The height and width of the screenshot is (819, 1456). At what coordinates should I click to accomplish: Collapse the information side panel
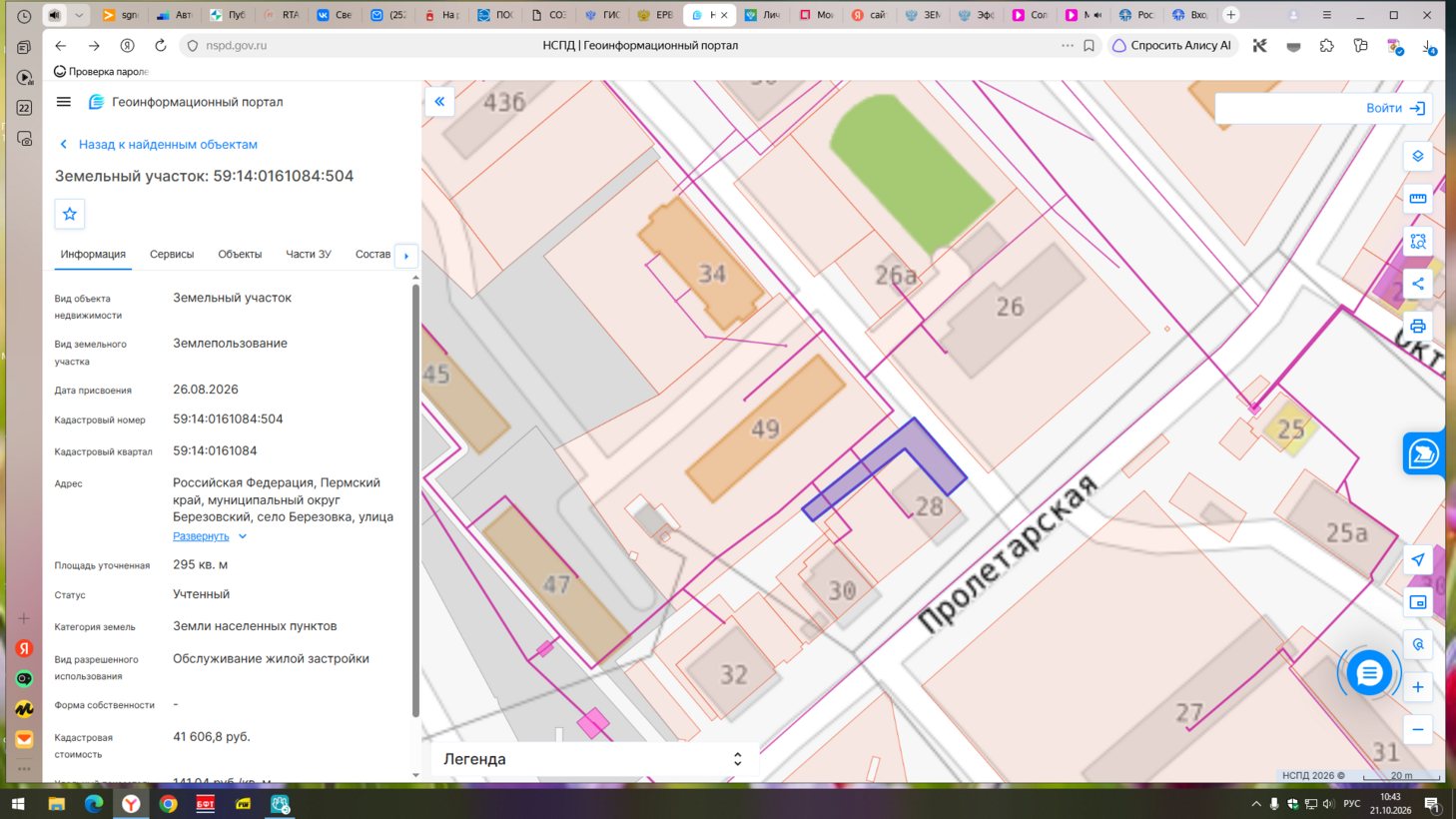click(439, 102)
